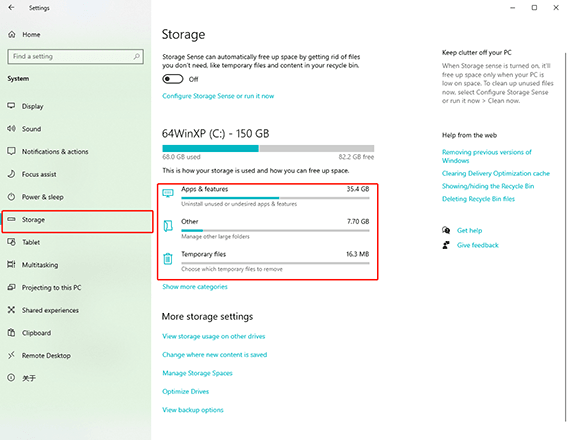Image resolution: width=567 pixels, height=440 pixels.
Task: Open Multitasking settings page
Action: click(40, 265)
